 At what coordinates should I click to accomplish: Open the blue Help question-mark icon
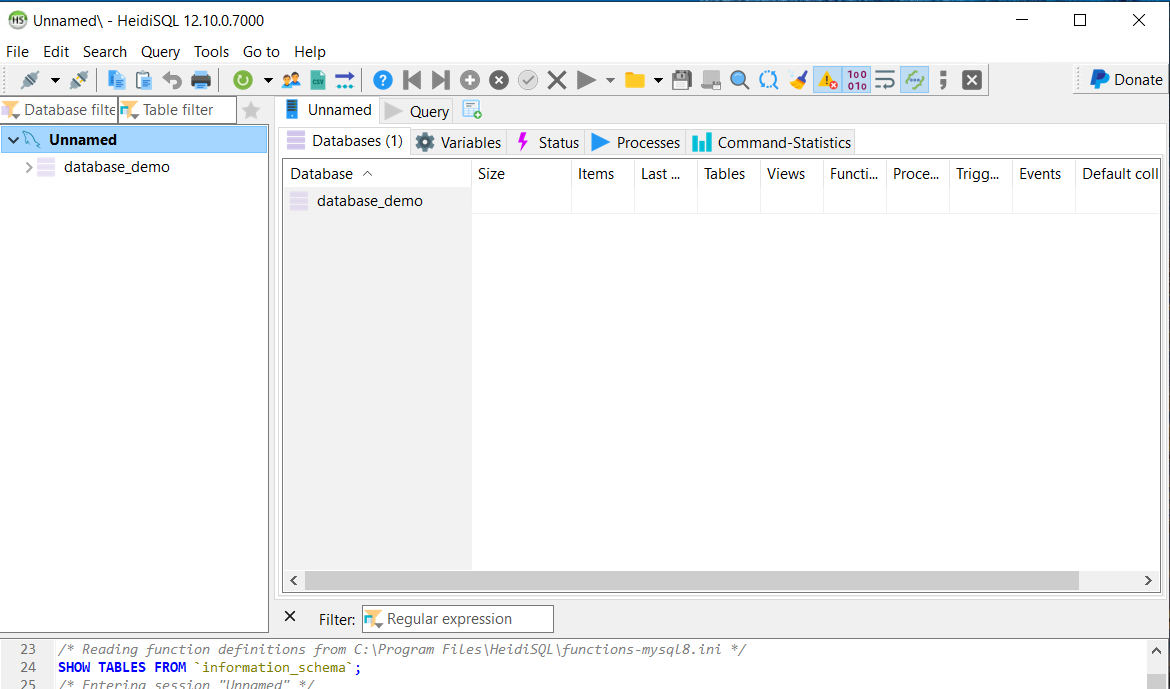[x=382, y=80]
